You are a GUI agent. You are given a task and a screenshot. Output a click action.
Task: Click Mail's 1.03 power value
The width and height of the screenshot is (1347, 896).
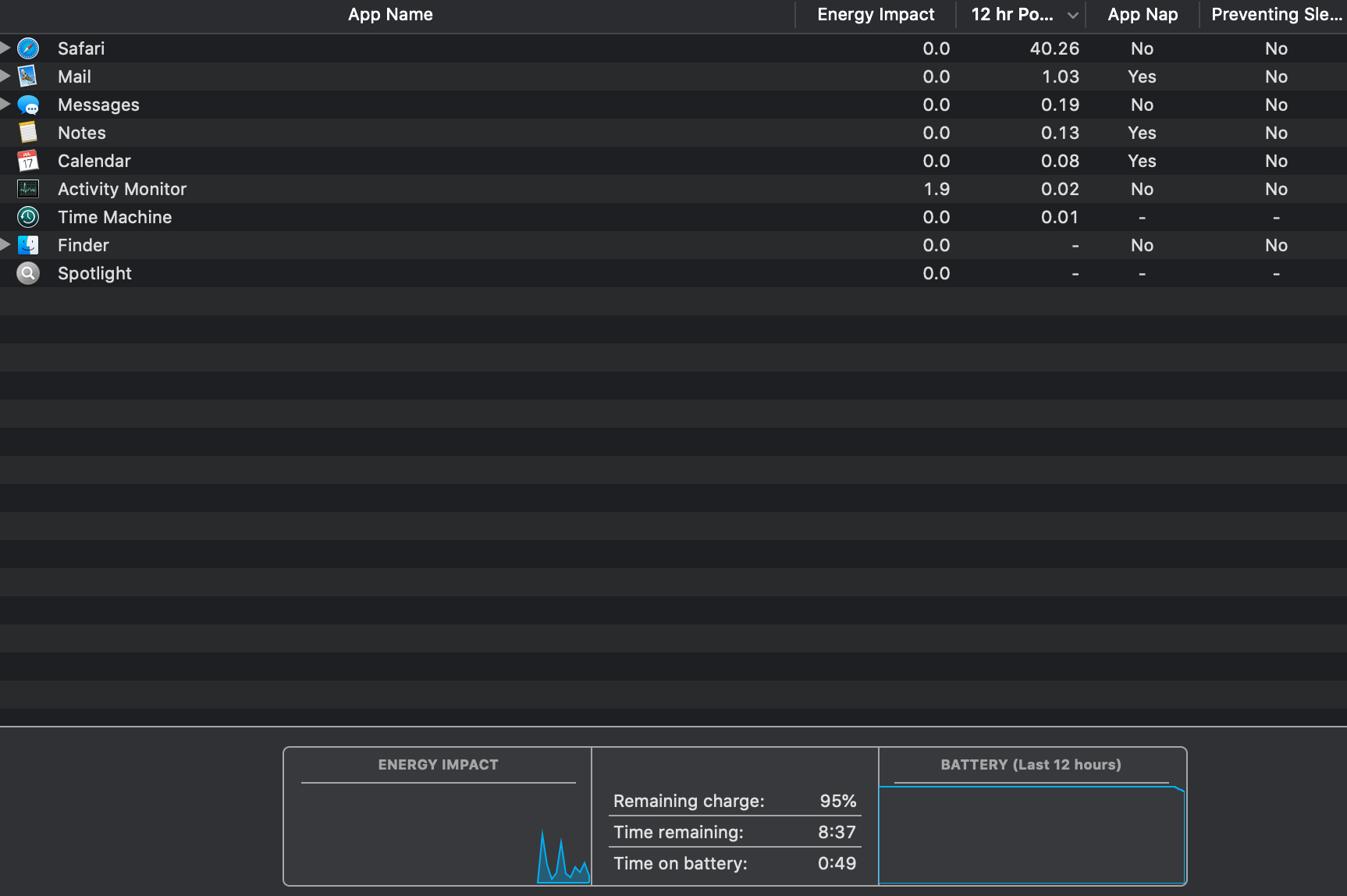[1061, 76]
